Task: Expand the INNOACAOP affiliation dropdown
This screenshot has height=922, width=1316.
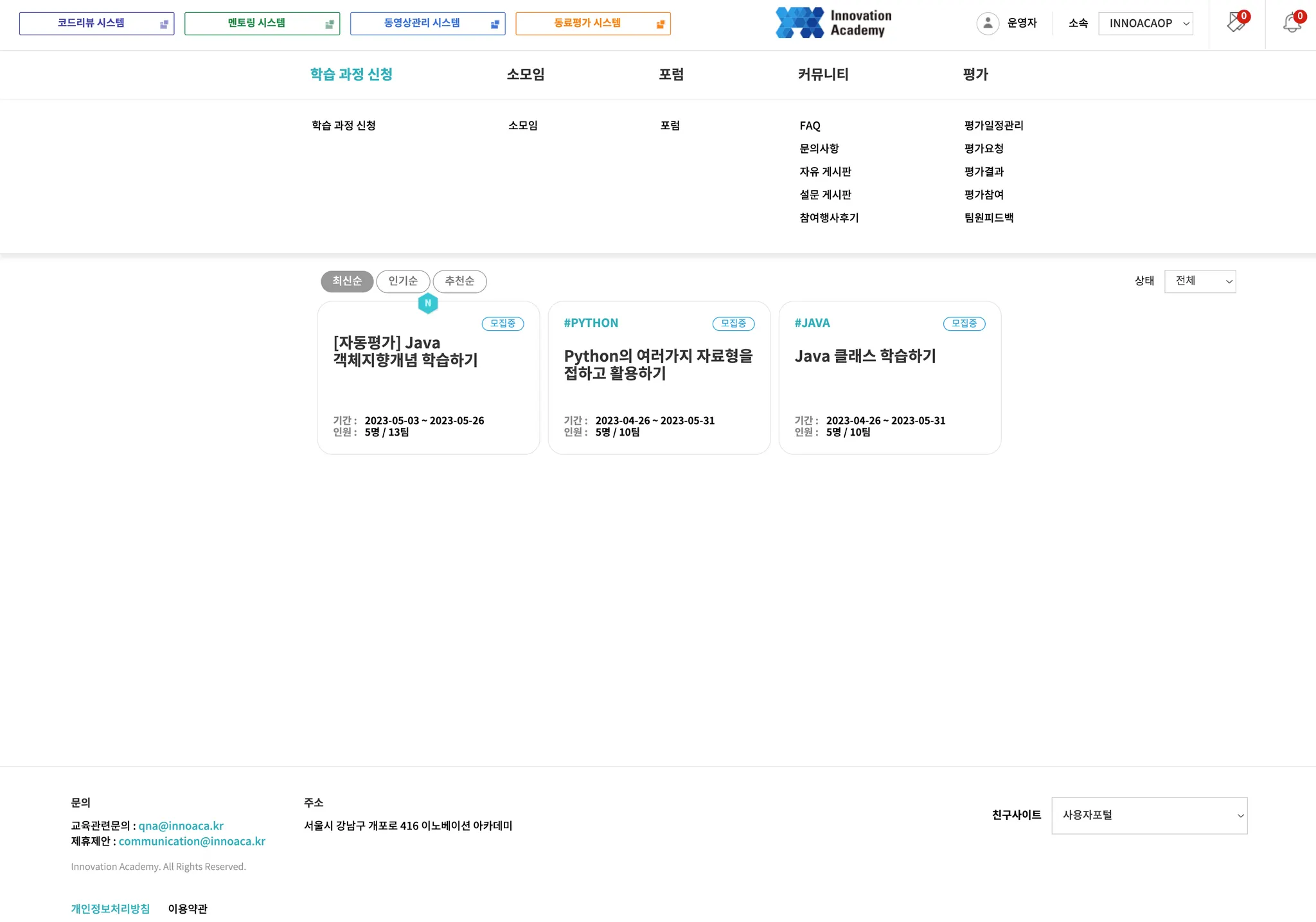Action: 1146,24
